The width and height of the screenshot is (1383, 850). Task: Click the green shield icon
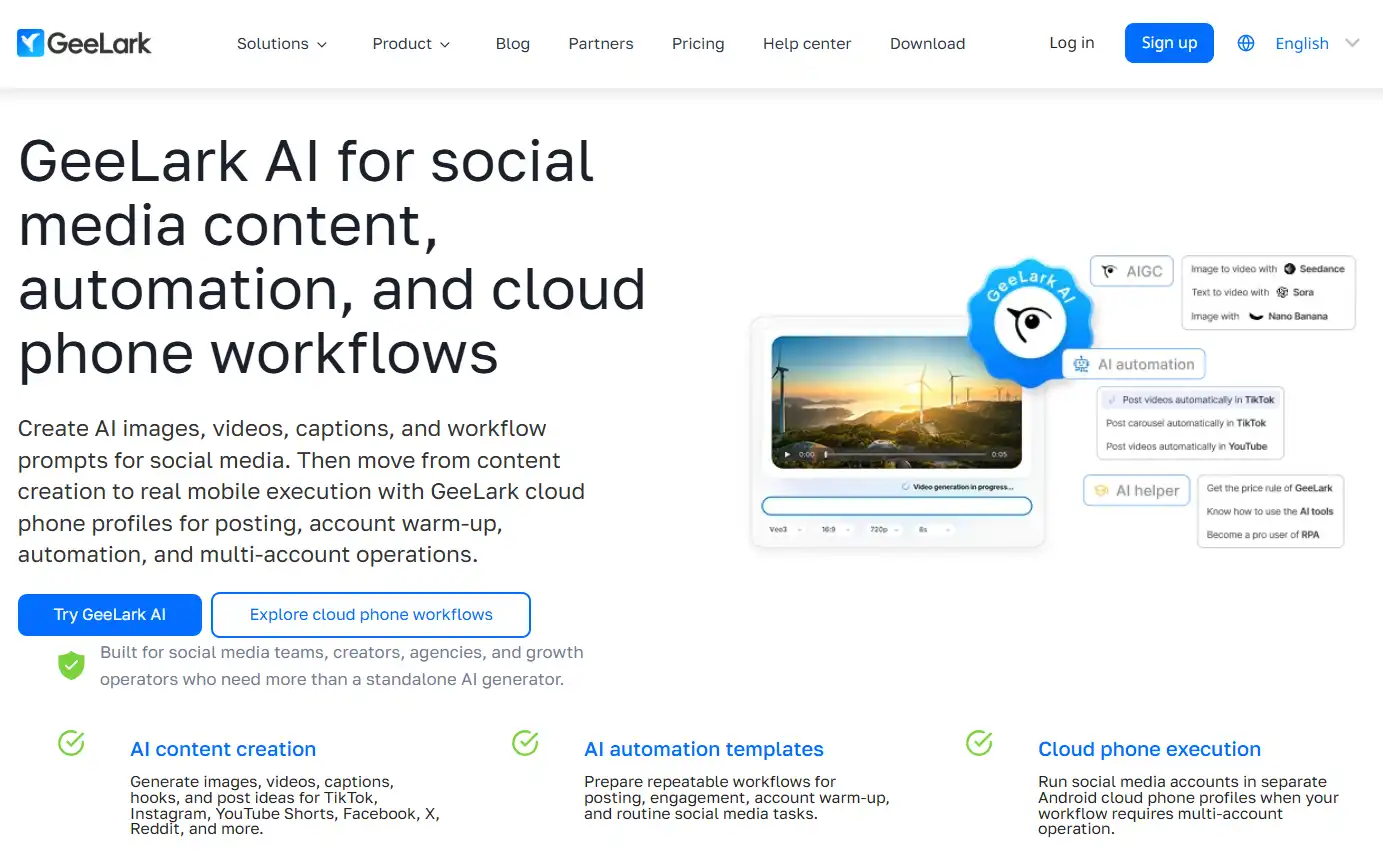[x=71, y=665]
